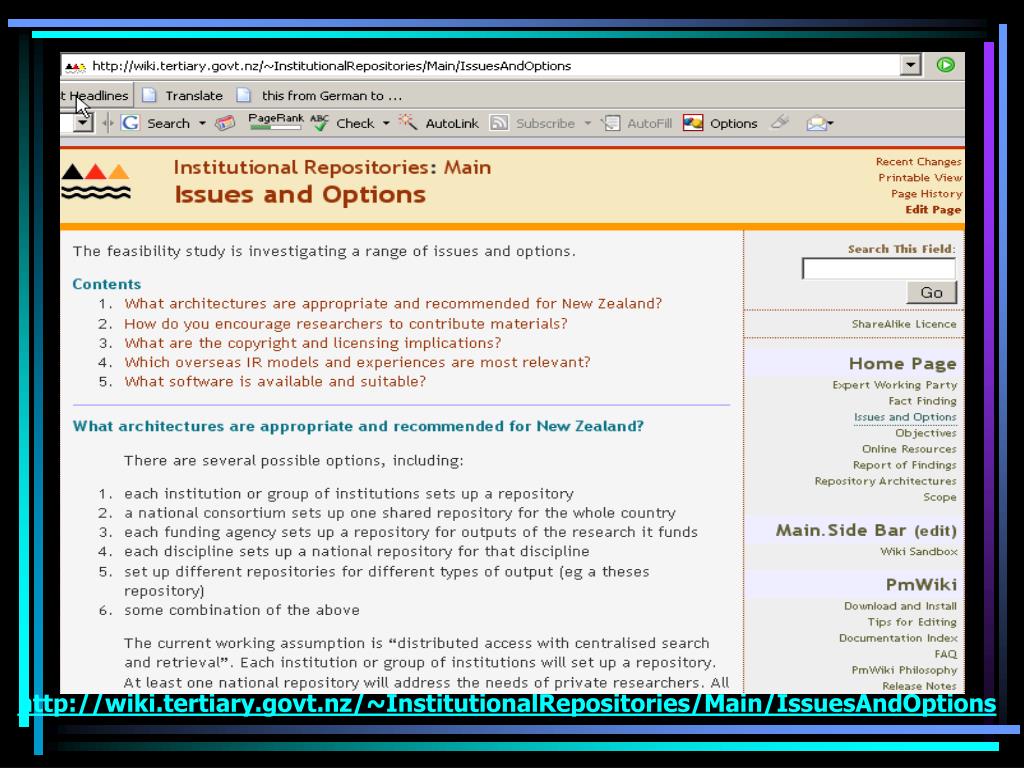Open Tips for Editing link

912,622
